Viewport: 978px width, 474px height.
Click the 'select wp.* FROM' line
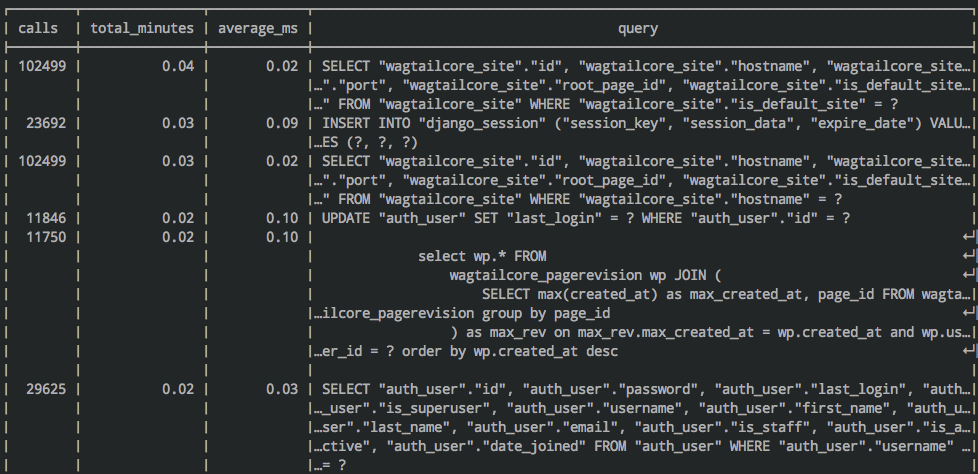[482, 256]
